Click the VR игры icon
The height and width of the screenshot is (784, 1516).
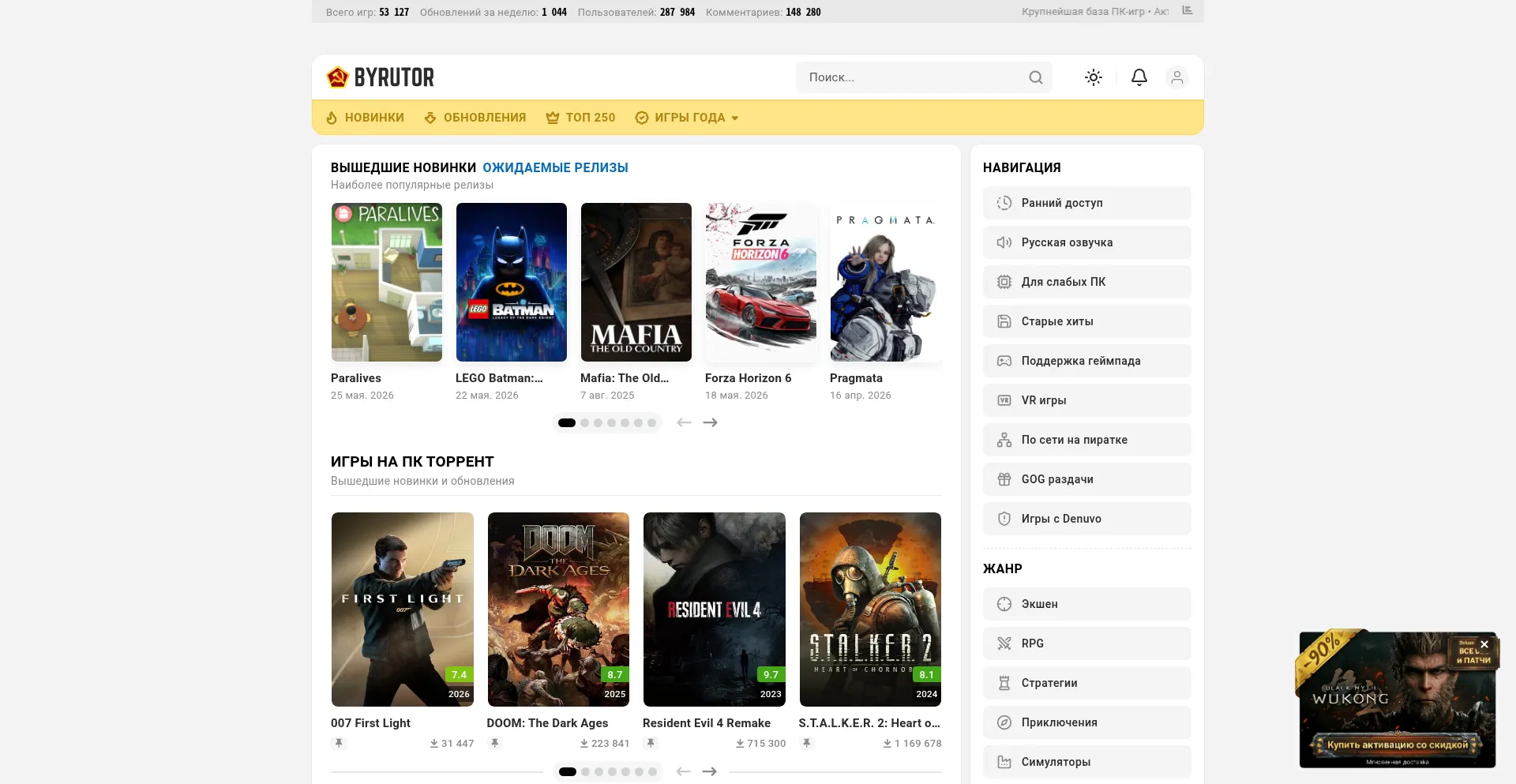pyautogui.click(x=1004, y=400)
